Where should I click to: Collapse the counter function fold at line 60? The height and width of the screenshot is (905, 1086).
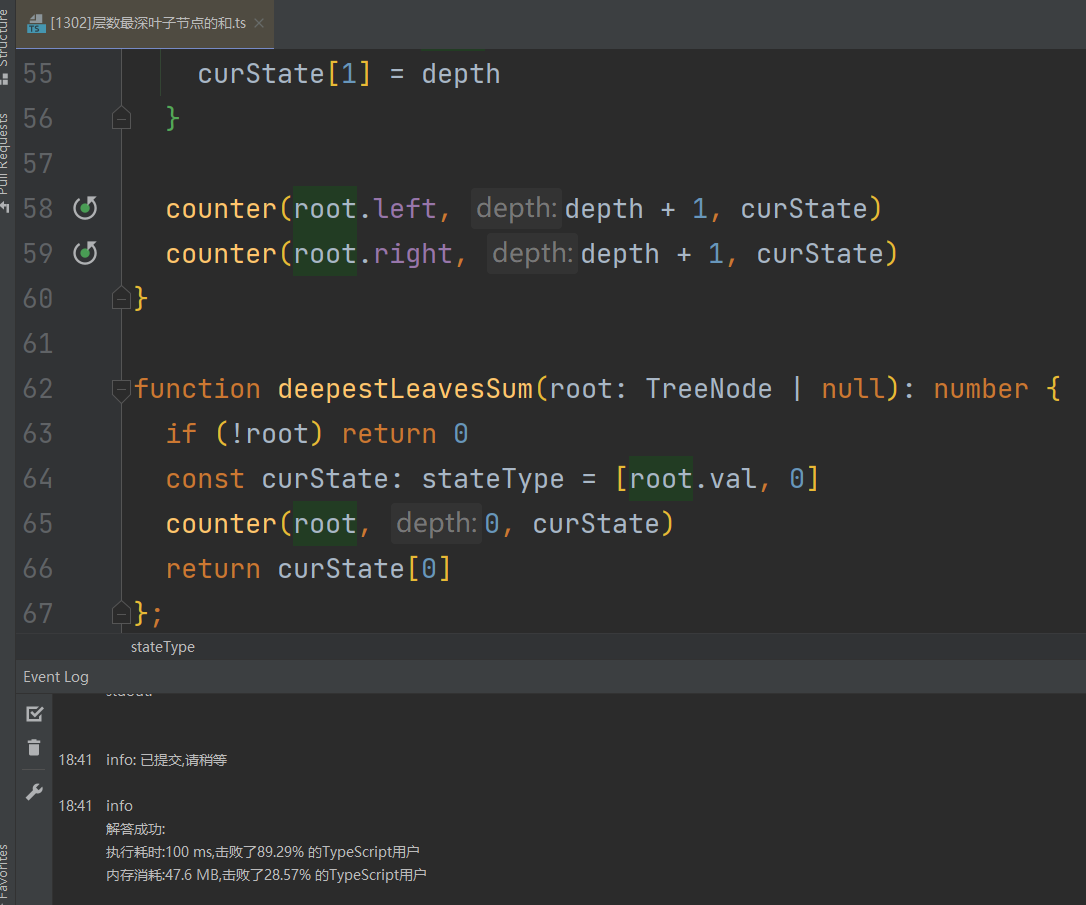tap(121, 298)
